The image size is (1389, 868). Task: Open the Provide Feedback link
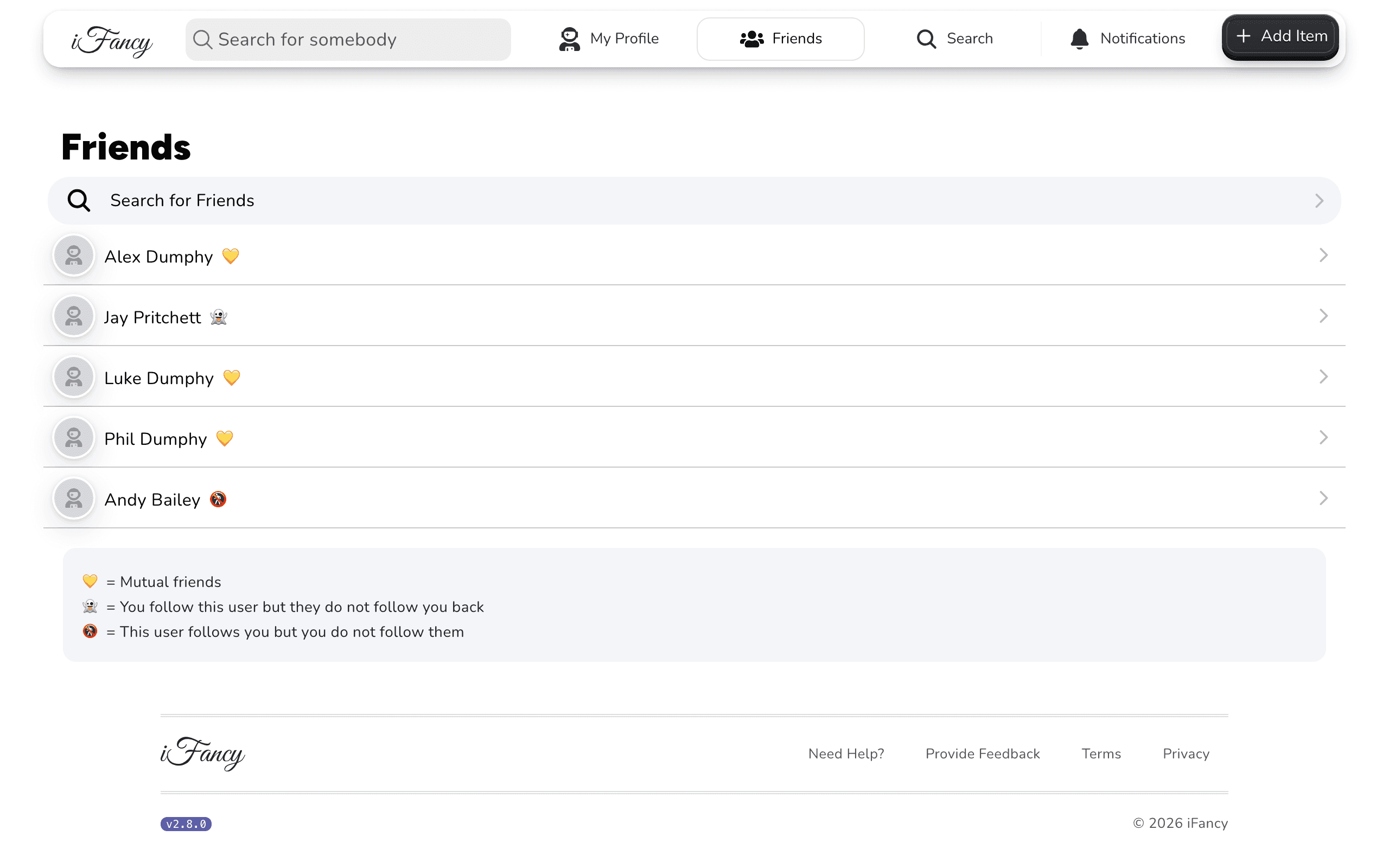tap(983, 754)
